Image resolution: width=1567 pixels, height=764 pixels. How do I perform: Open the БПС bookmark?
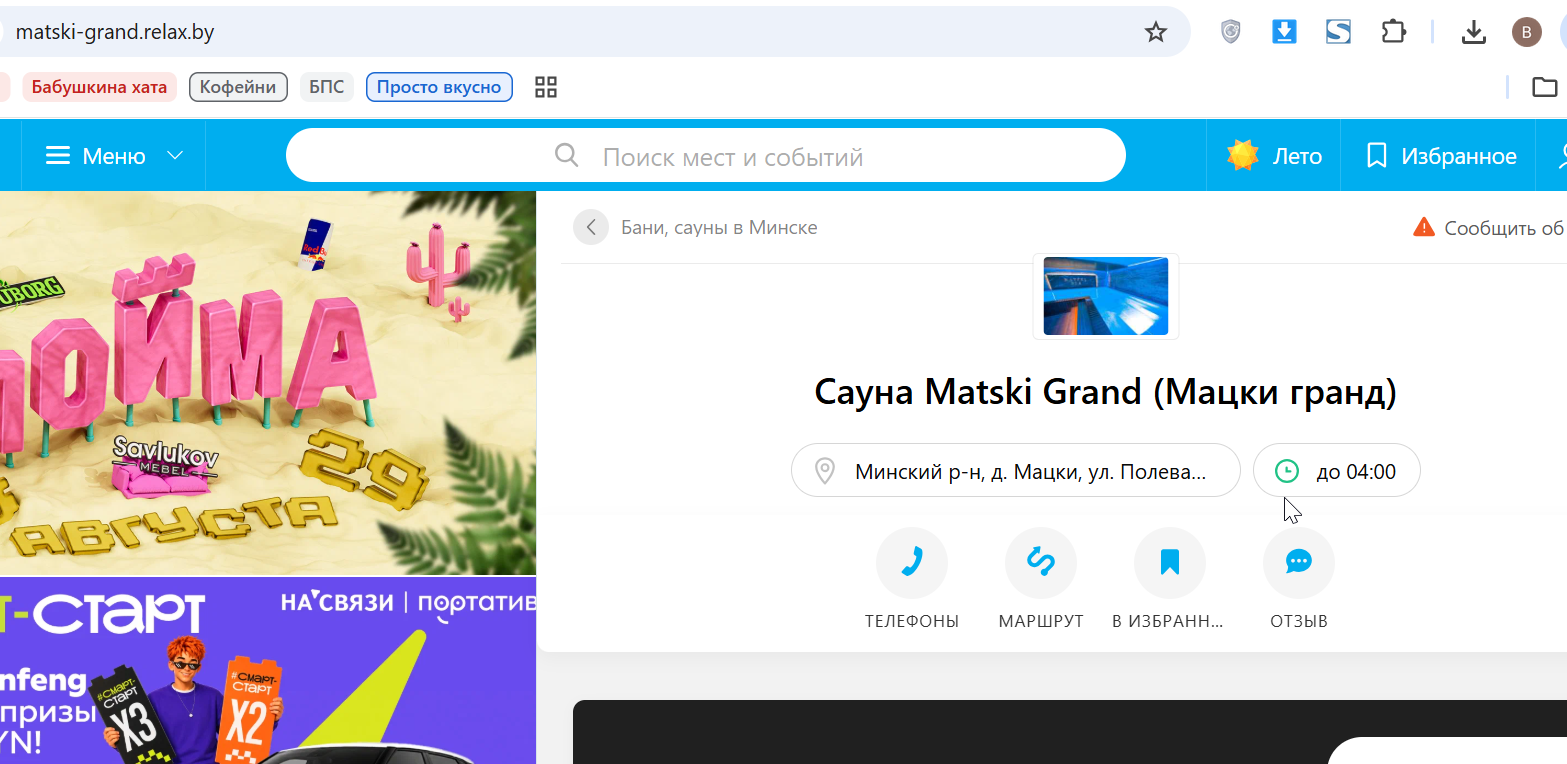pyautogui.click(x=327, y=87)
